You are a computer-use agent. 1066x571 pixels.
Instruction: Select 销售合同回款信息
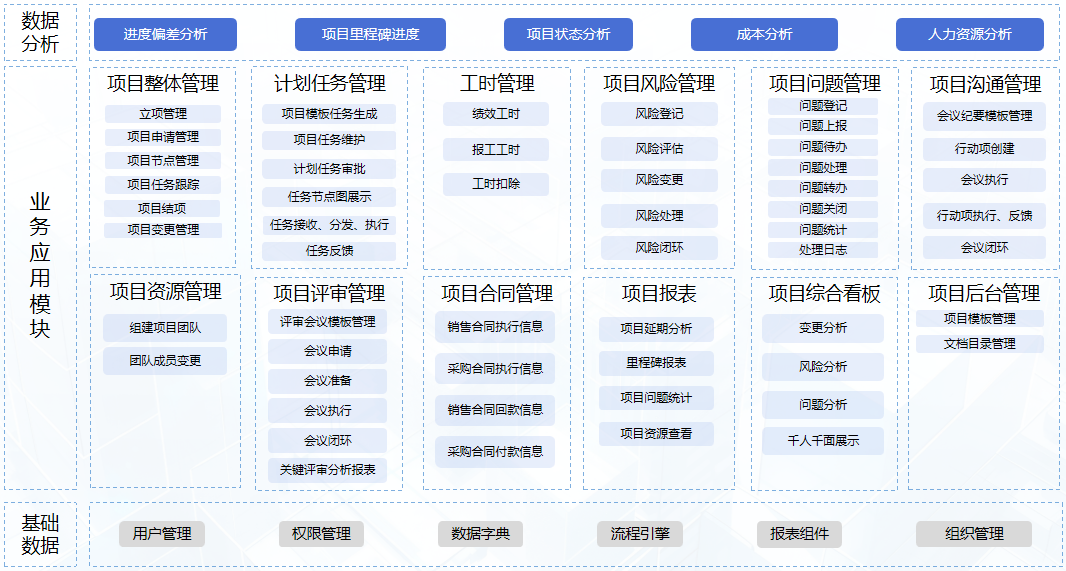(495, 410)
